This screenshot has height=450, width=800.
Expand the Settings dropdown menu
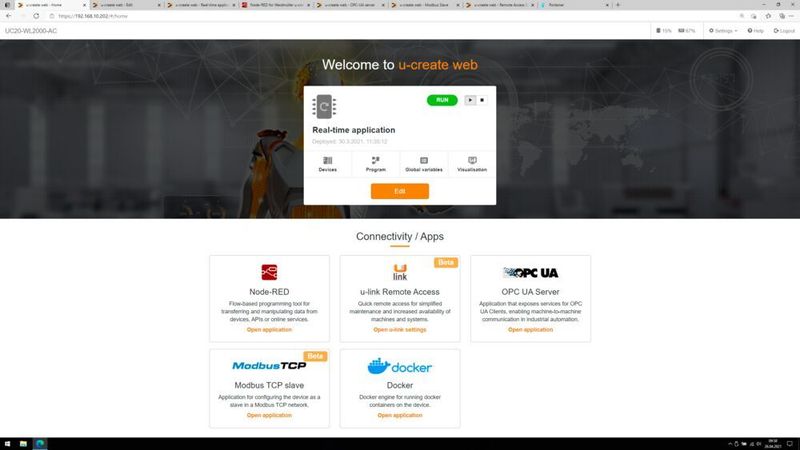pos(723,31)
